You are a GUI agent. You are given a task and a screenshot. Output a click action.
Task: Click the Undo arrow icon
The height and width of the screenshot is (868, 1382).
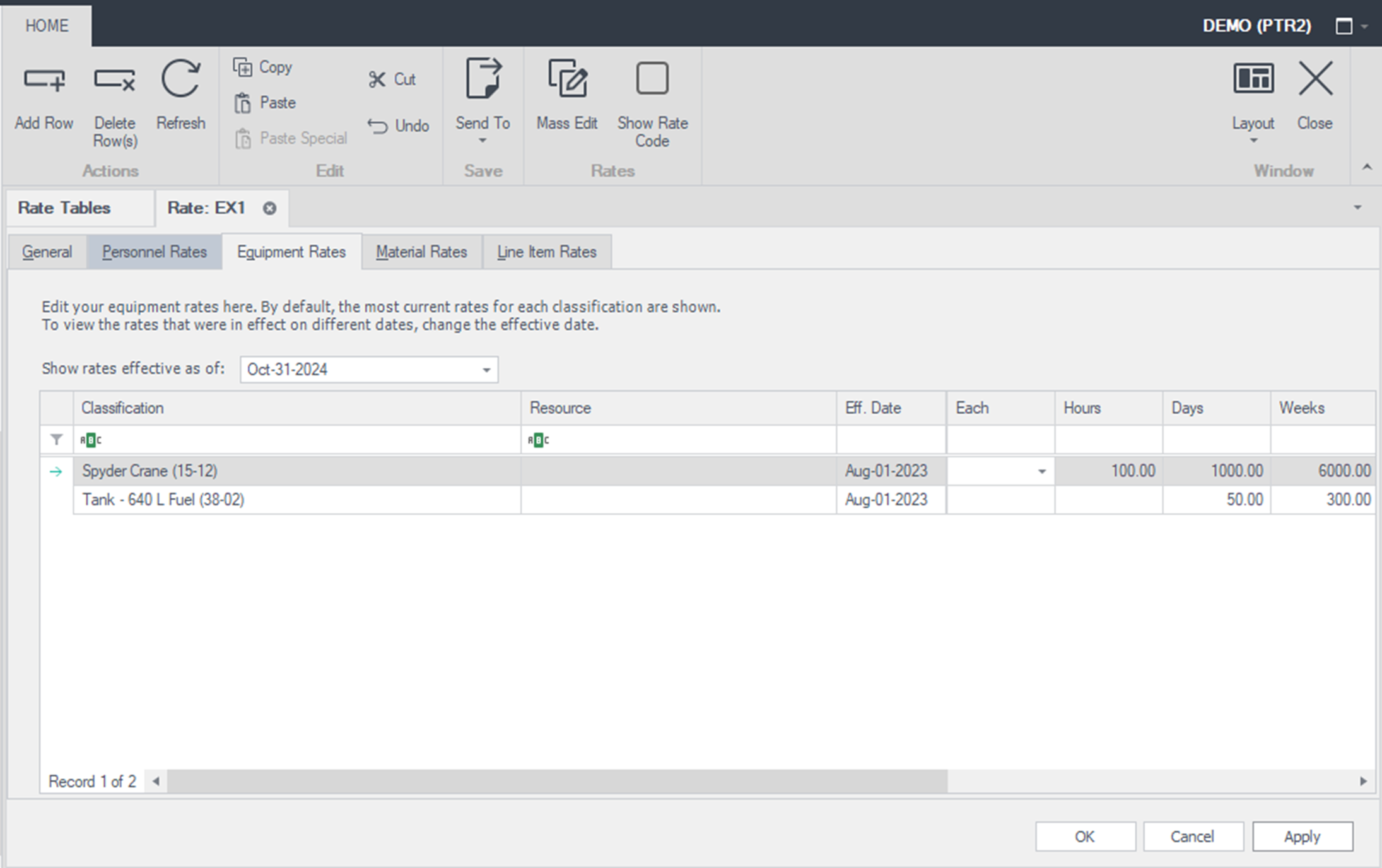click(377, 126)
